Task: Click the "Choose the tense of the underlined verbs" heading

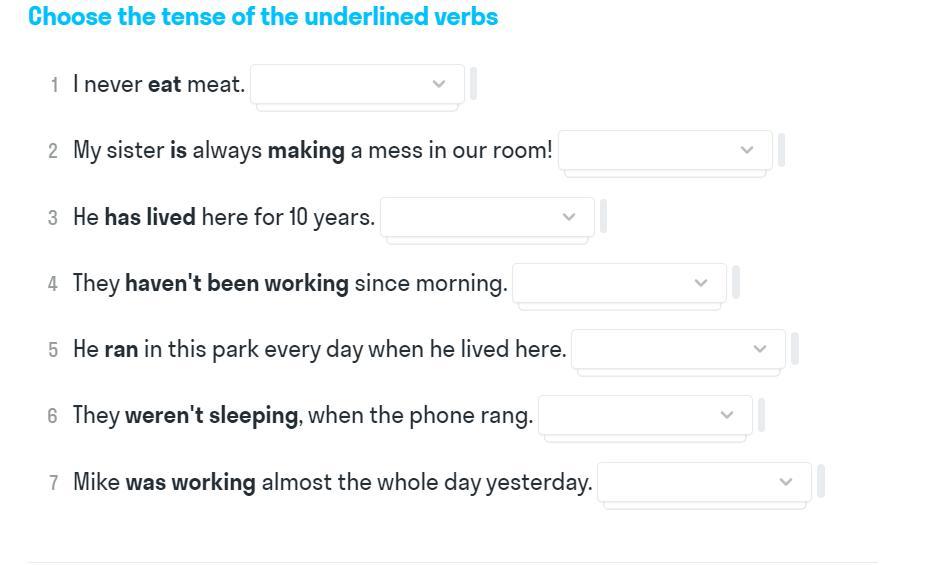Action: point(263,17)
